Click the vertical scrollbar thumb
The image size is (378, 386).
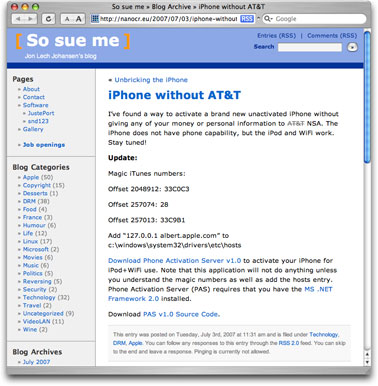click(367, 97)
